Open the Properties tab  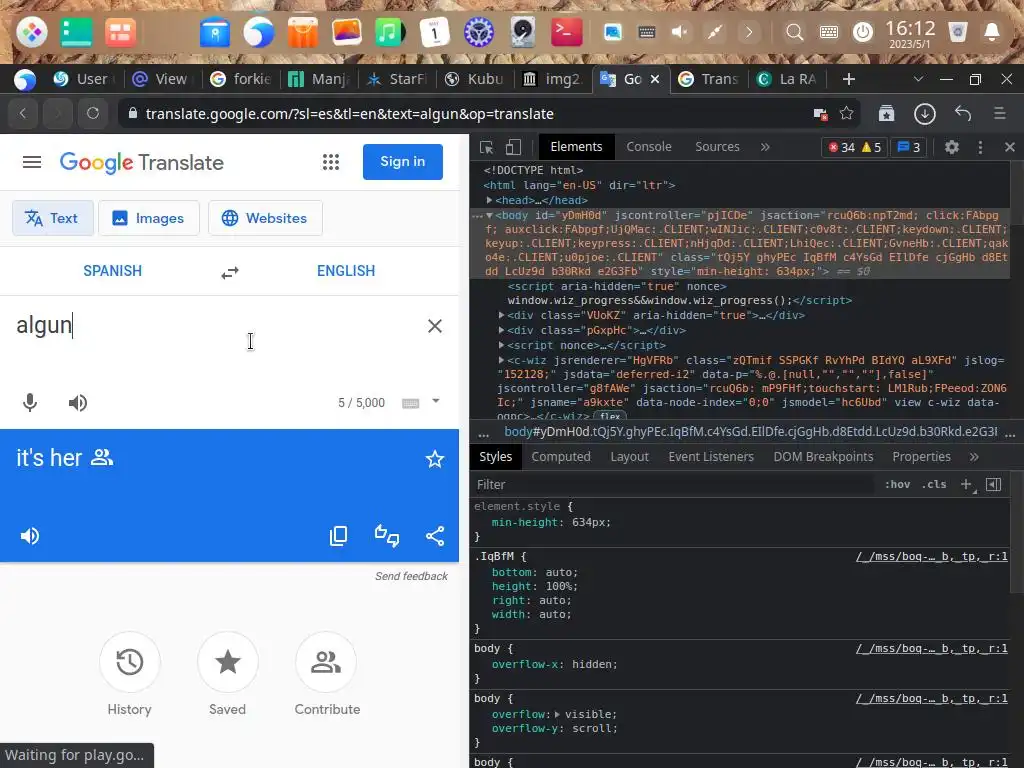tap(921, 456)
